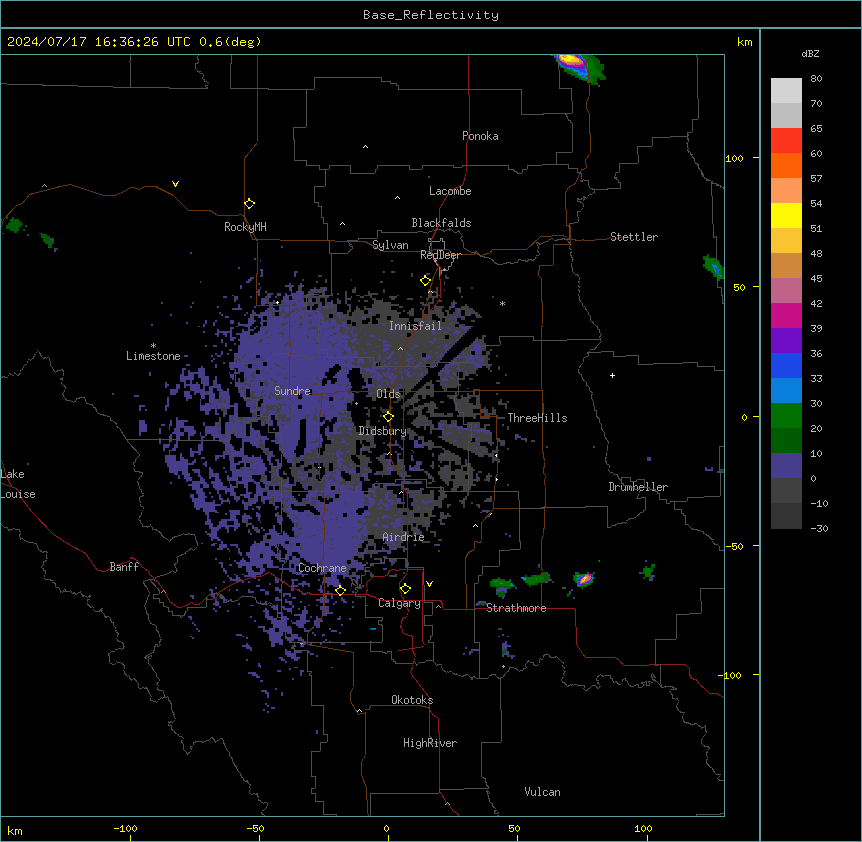Click the Vulcan label
The height and width of the screenshot is (842, 862).
point(542,792)
